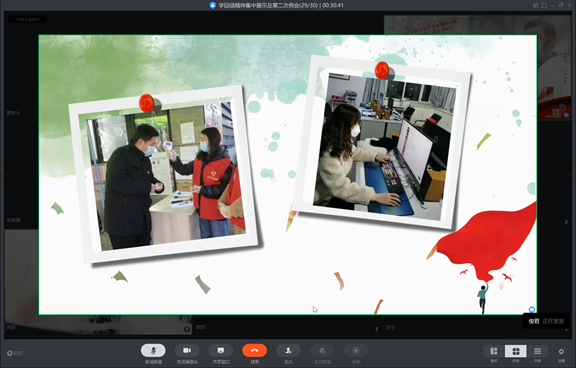This screenshot has height=368, width=576.
Task: Switch to speaker layout view
Action: 494,351
